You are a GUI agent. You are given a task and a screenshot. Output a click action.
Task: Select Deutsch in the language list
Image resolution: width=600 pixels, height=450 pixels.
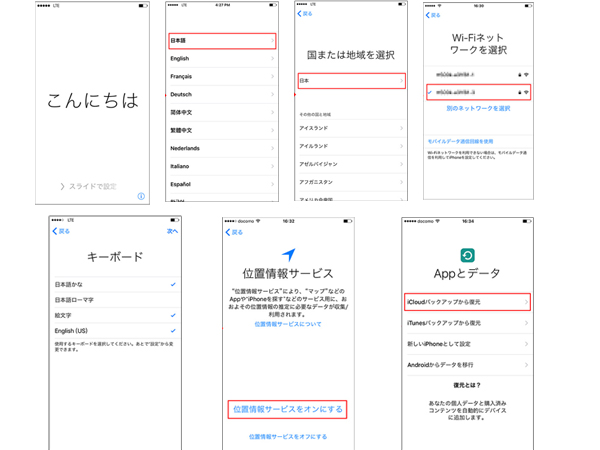(222, 95)
